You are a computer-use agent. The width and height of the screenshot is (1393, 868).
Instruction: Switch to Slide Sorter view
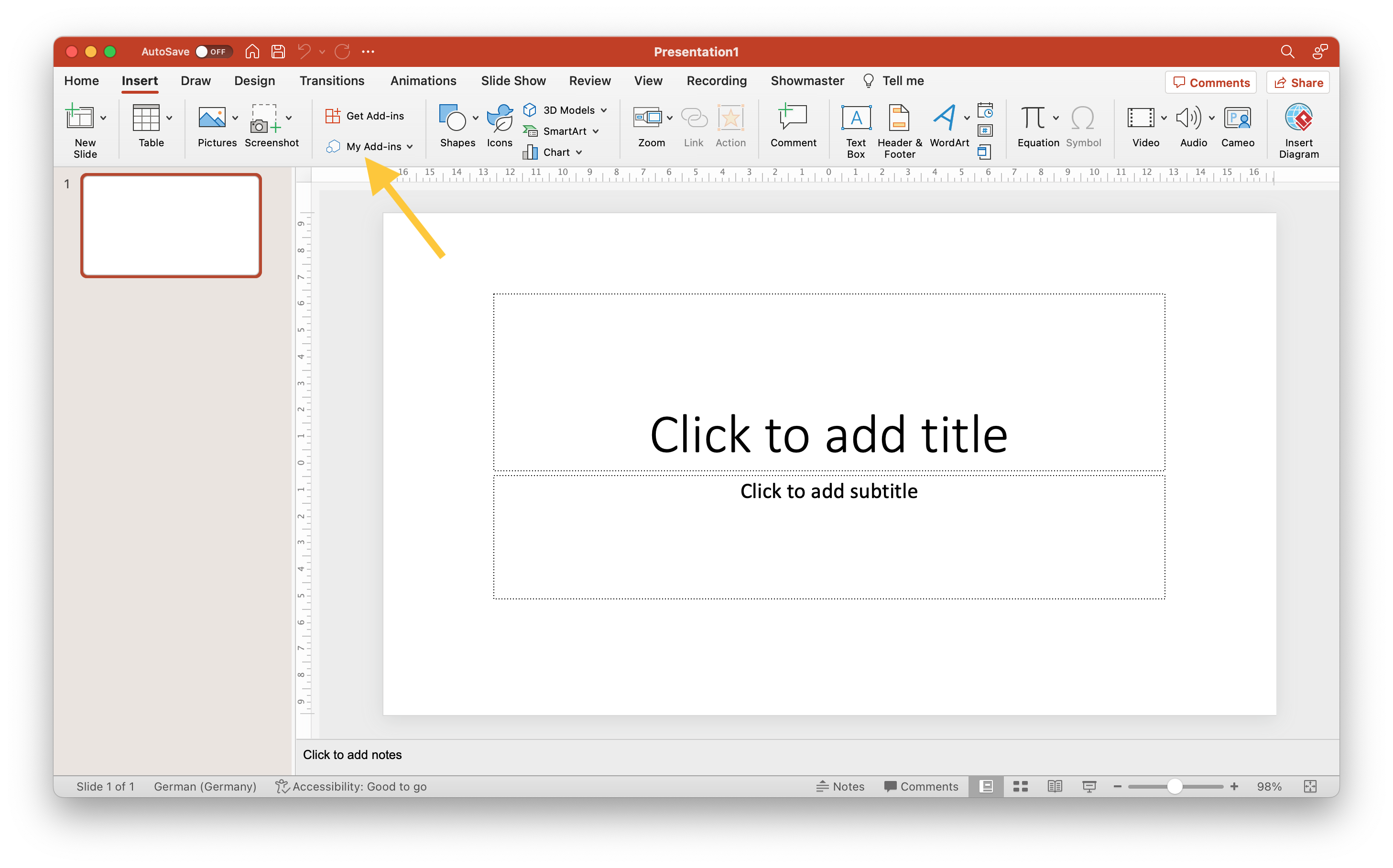[x=1020, y=786]
